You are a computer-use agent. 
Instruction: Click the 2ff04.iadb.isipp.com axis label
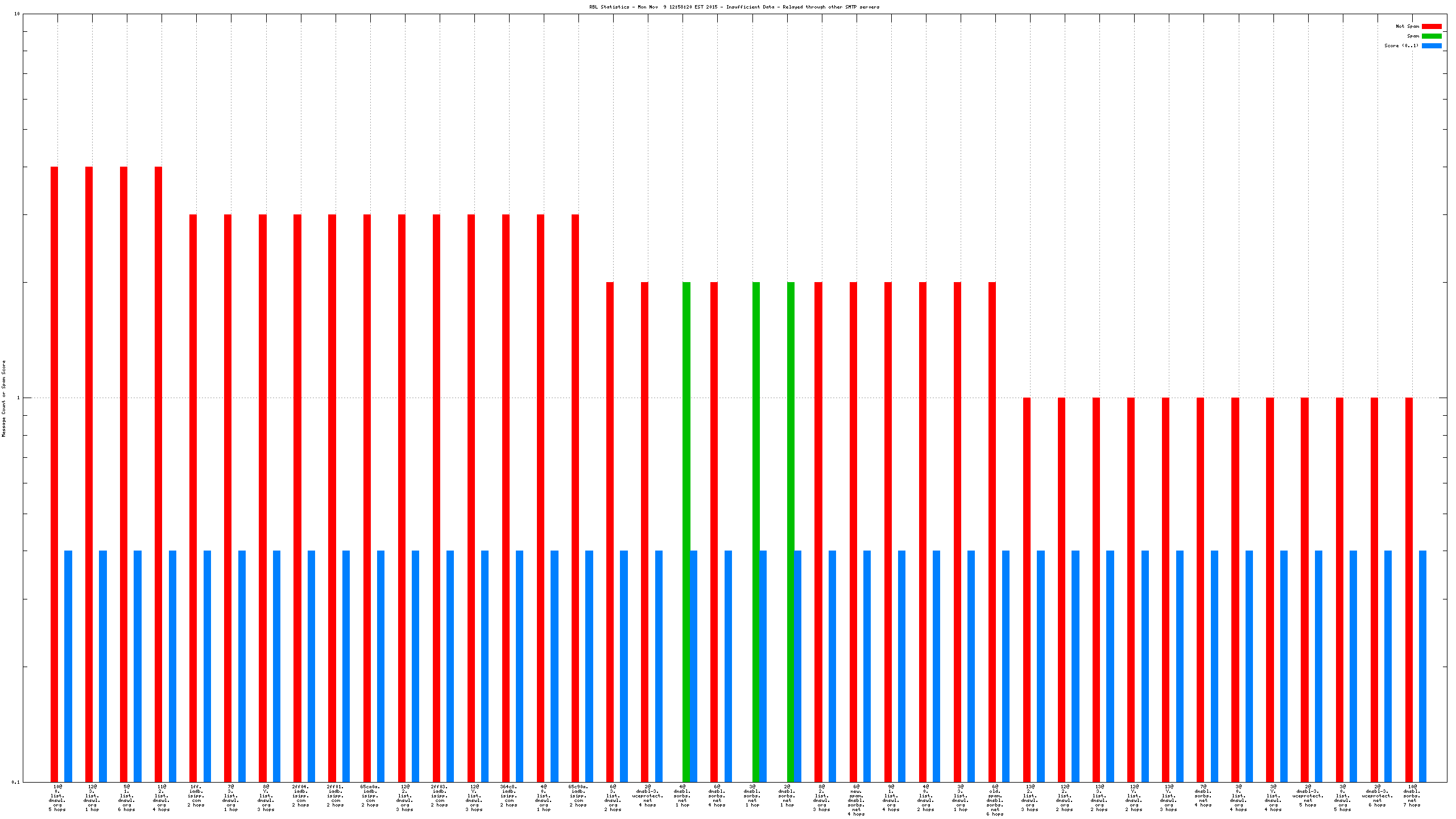(300, 795)
